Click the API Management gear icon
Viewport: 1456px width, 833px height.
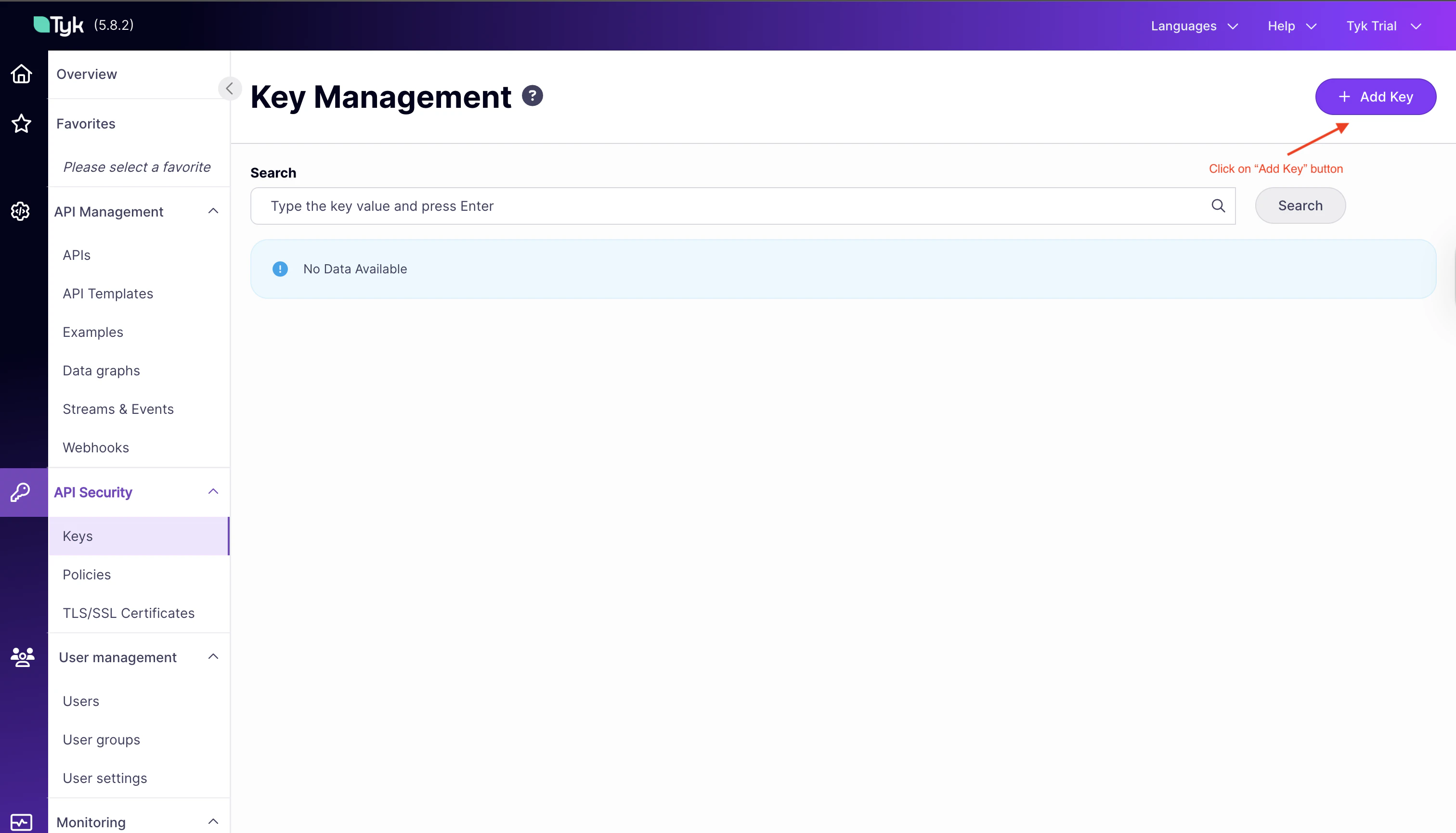click(21, 211)
